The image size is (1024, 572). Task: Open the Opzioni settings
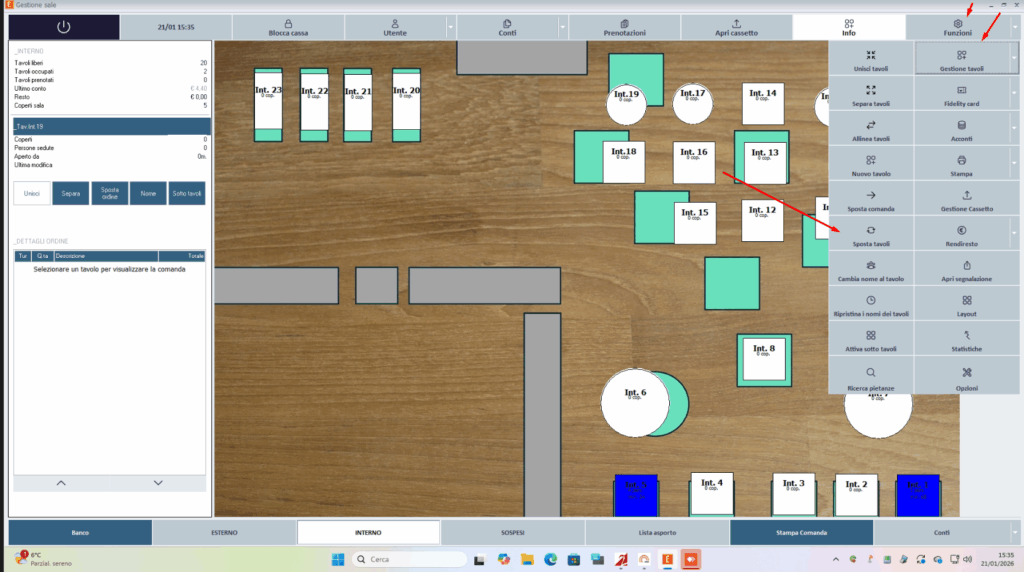967,376
